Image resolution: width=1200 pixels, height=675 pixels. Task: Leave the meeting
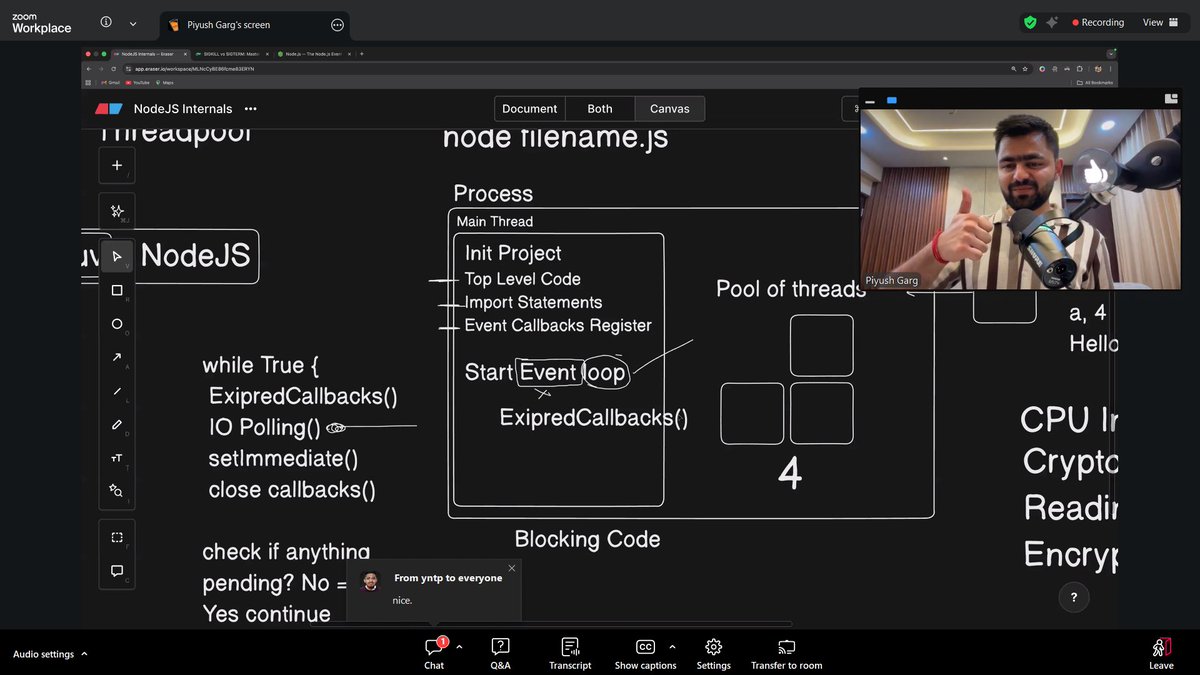point(1161,653)
